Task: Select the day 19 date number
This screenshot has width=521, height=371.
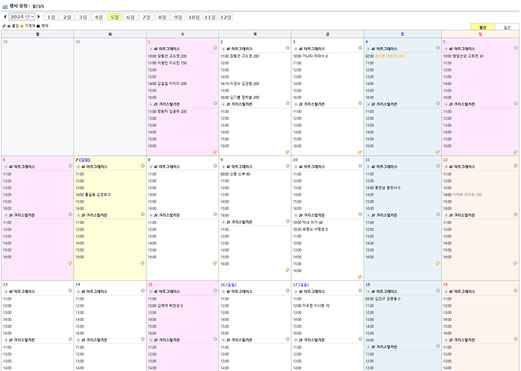Action: pos(445,284)
